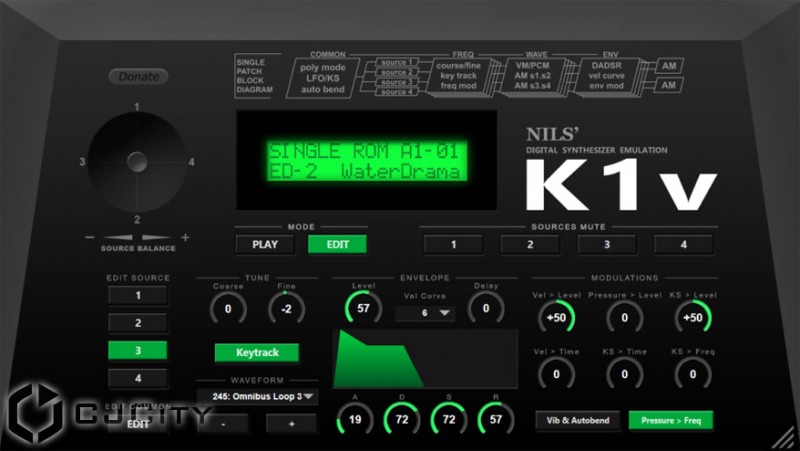The height and width of the screenshot is (451, 800).
Task: Adjust the KS > Level knob
Action: tap(693, 318)
